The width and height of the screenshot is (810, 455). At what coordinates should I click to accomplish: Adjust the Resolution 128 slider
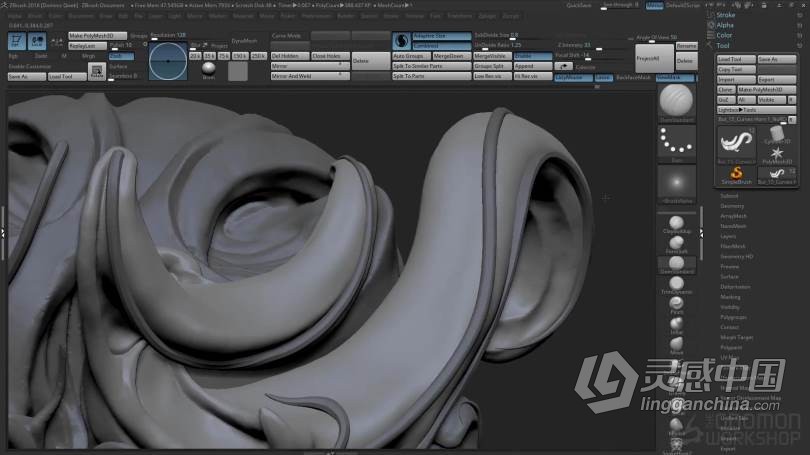tap(168, 36)
